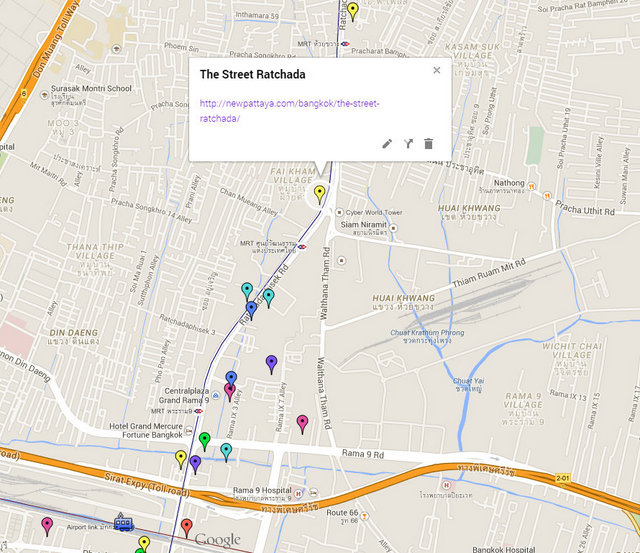The image size is (640, 553).
Task: Click the Pracha Uthit Rd label
Action: tap(584, 209)
